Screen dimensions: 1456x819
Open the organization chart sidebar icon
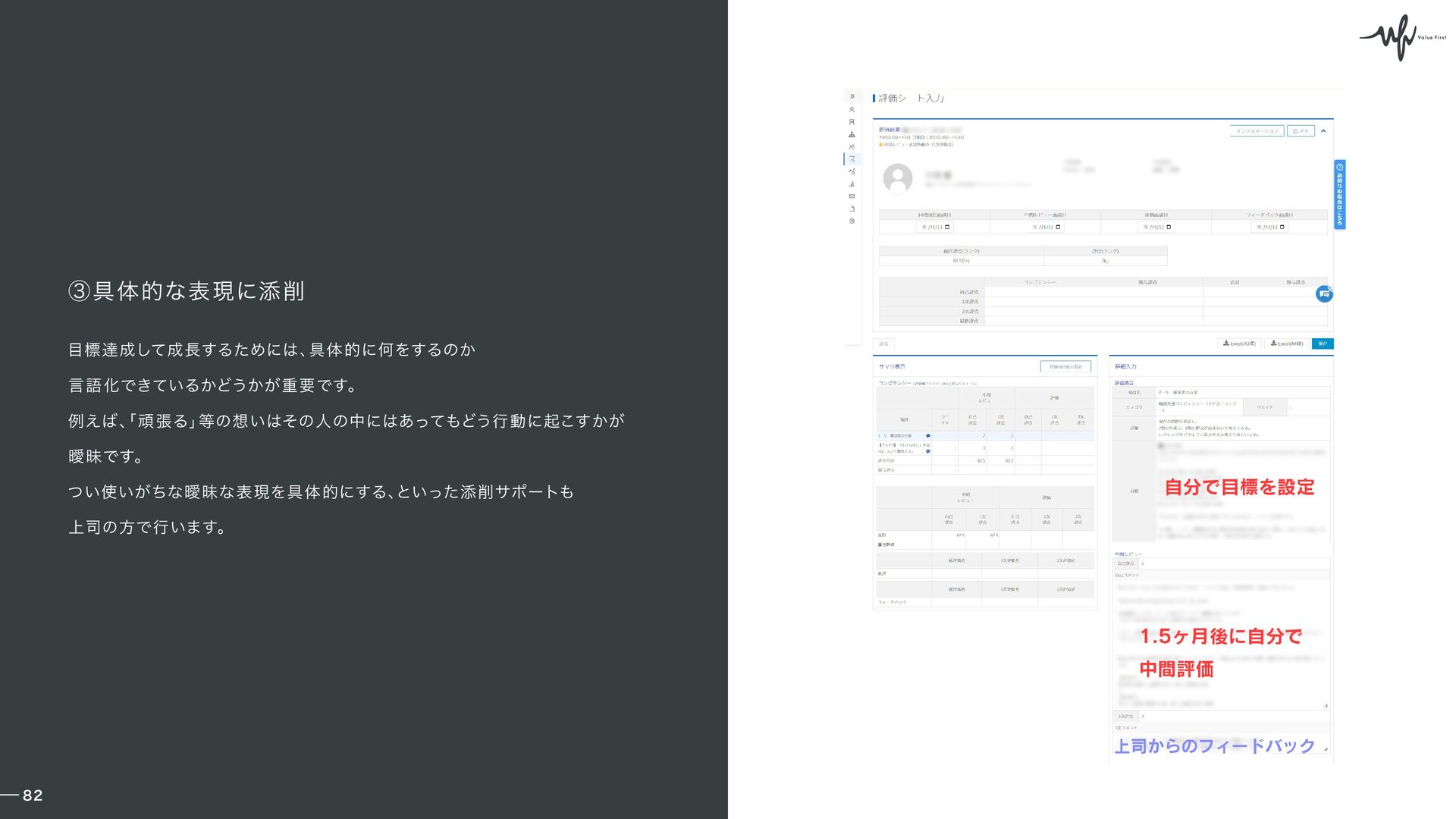852,134
